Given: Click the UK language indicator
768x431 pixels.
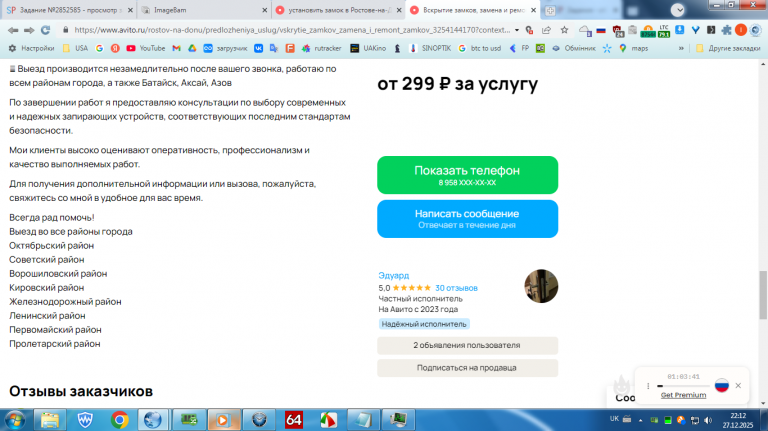Looking at the screenshot, I should point(614,419).
